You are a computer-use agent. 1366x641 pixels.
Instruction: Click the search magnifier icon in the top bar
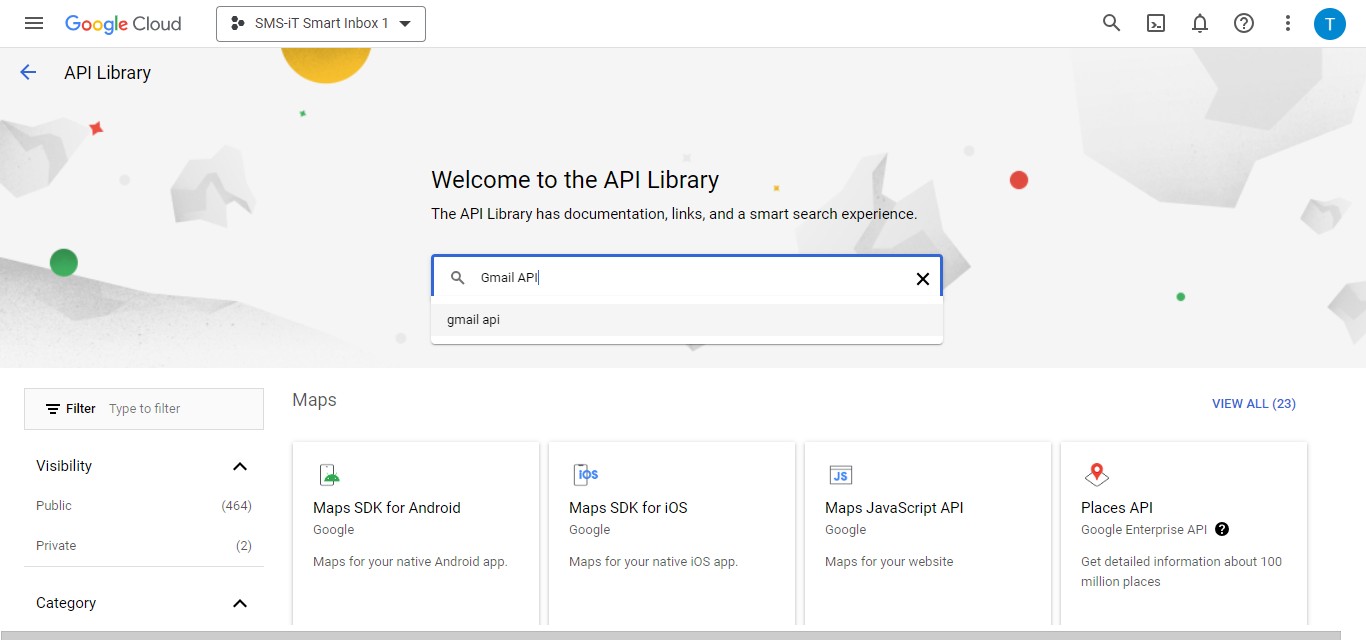pos(1111,22)
